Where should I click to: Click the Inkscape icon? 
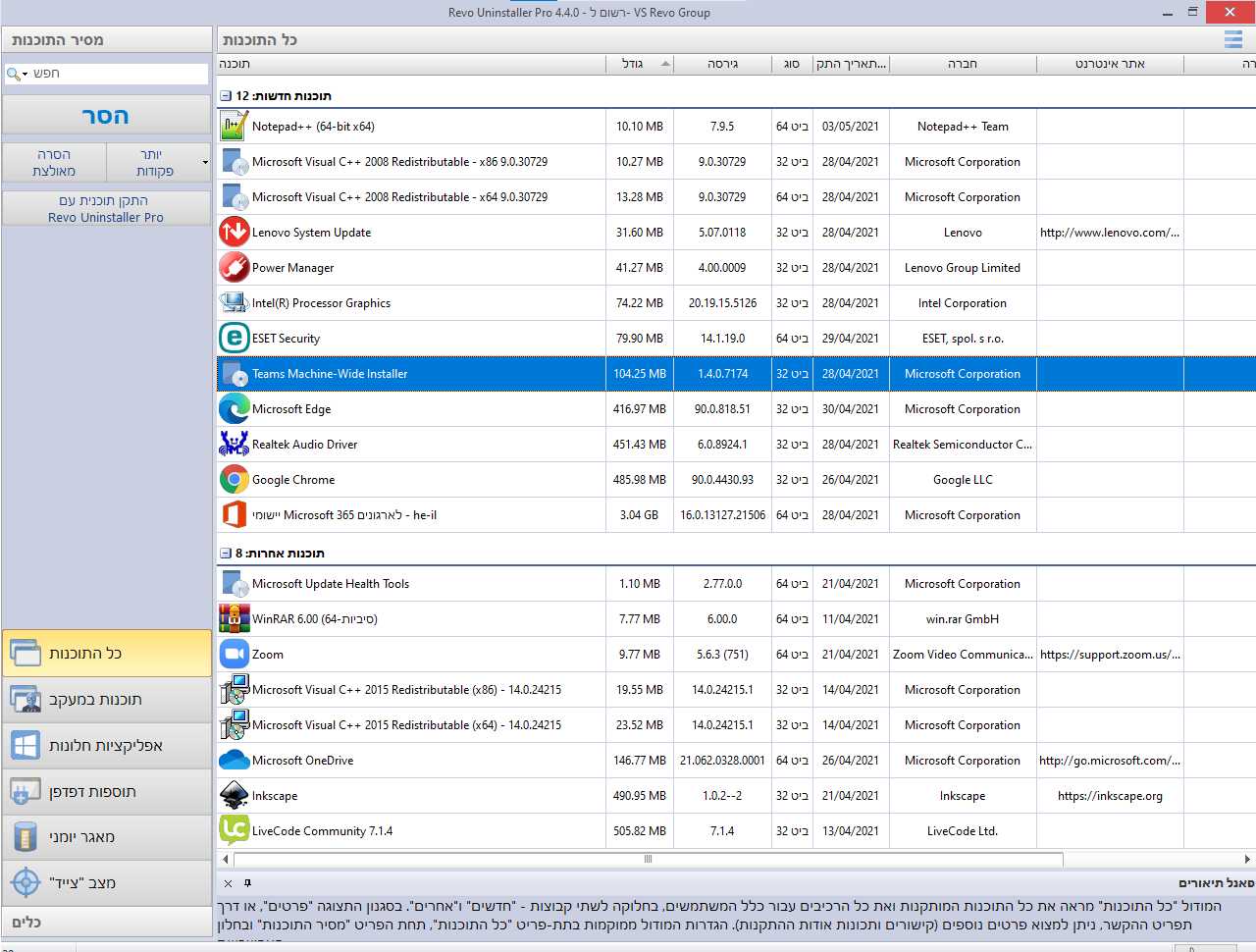click(x=234, y=796)
